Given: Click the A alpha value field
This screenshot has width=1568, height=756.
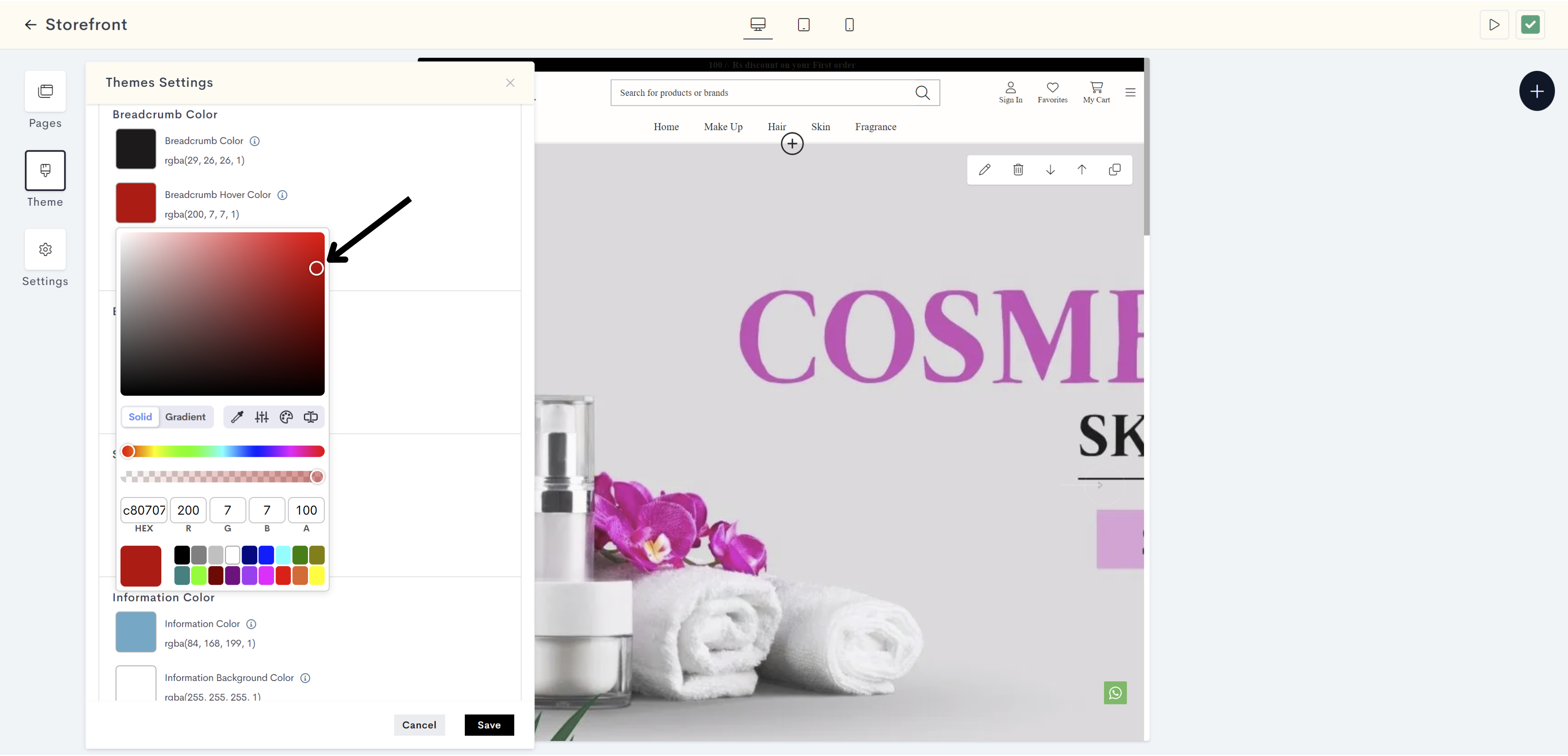Looking at the screenshot, I should [306, 510].
